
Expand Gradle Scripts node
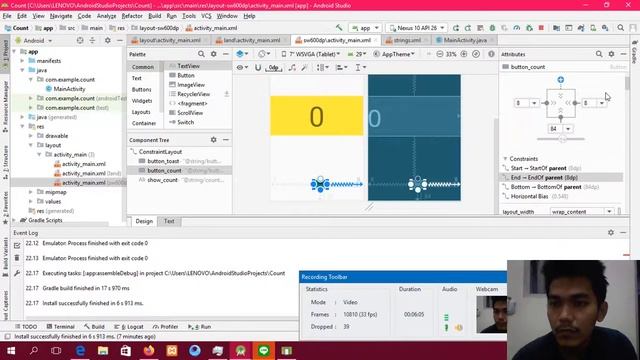click(x=14, y=220)
